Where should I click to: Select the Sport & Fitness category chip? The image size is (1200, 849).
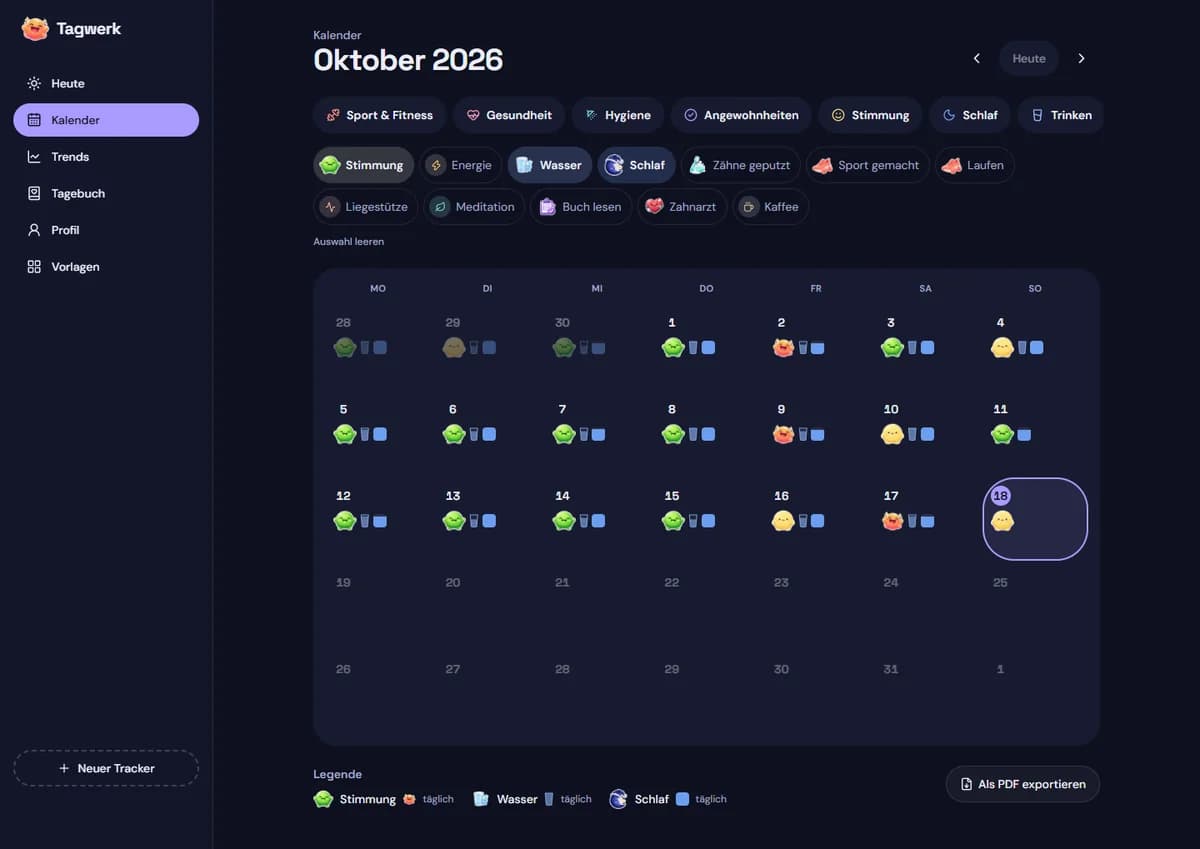tap(379, 115)
